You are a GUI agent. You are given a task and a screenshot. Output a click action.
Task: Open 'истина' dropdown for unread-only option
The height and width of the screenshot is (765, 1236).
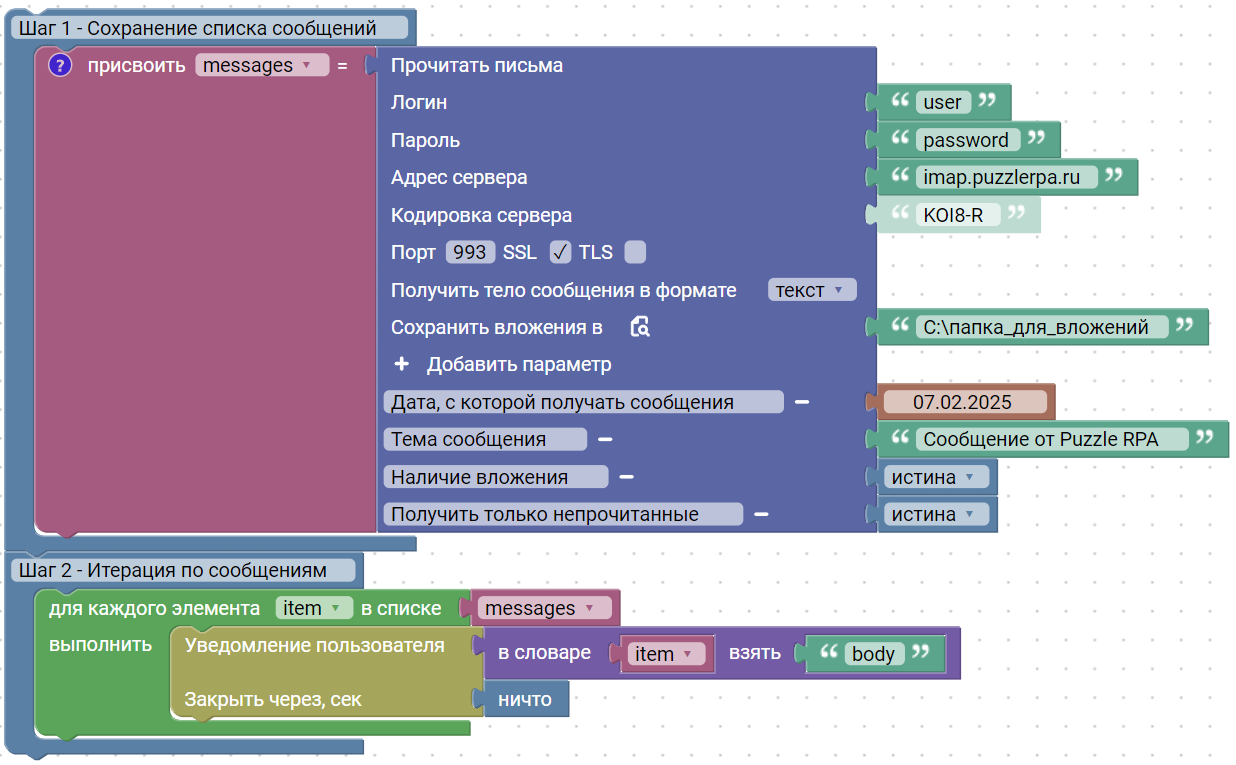tap(937, 514)
